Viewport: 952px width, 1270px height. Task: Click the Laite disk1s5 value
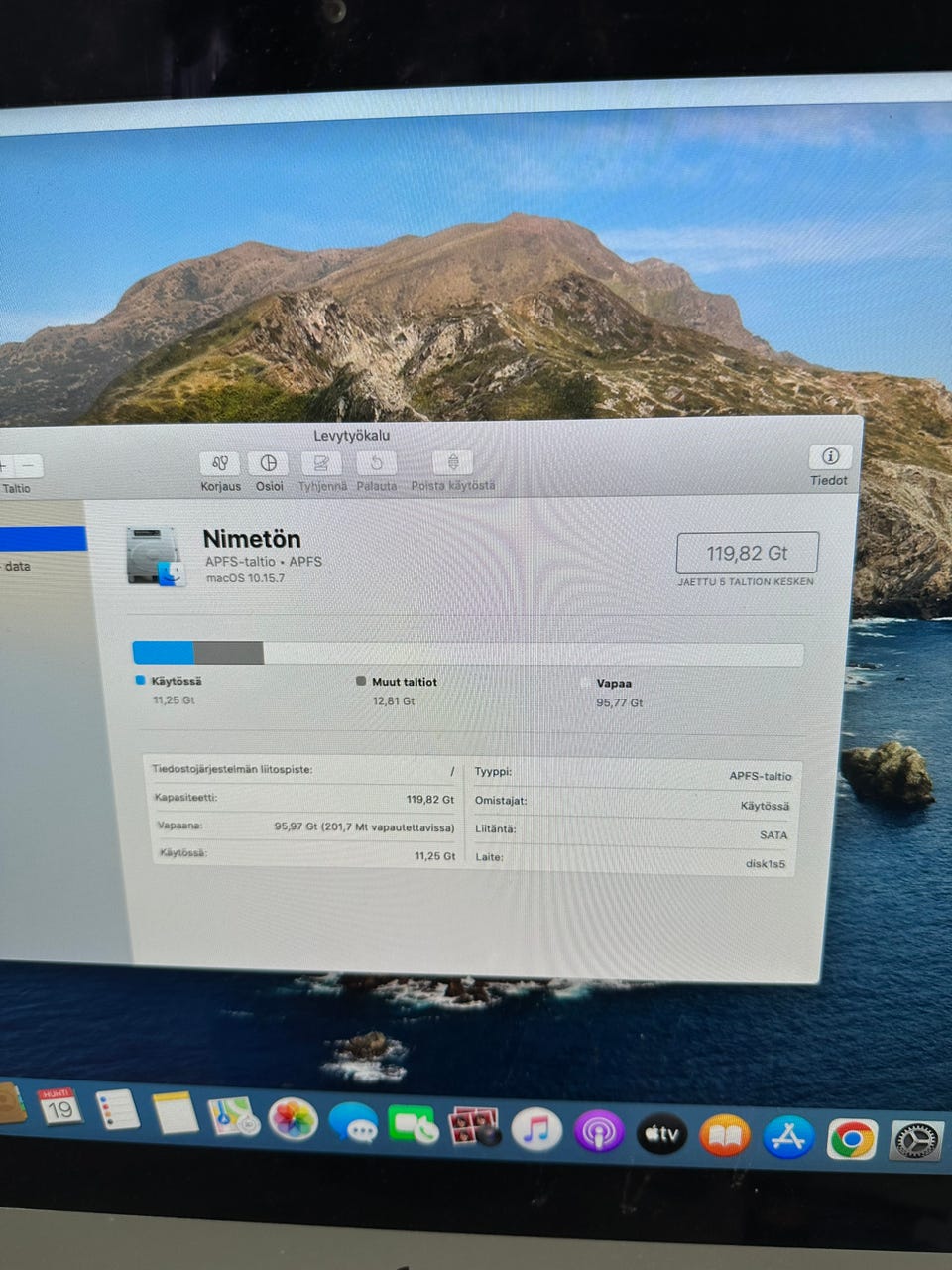coord(766,864)
